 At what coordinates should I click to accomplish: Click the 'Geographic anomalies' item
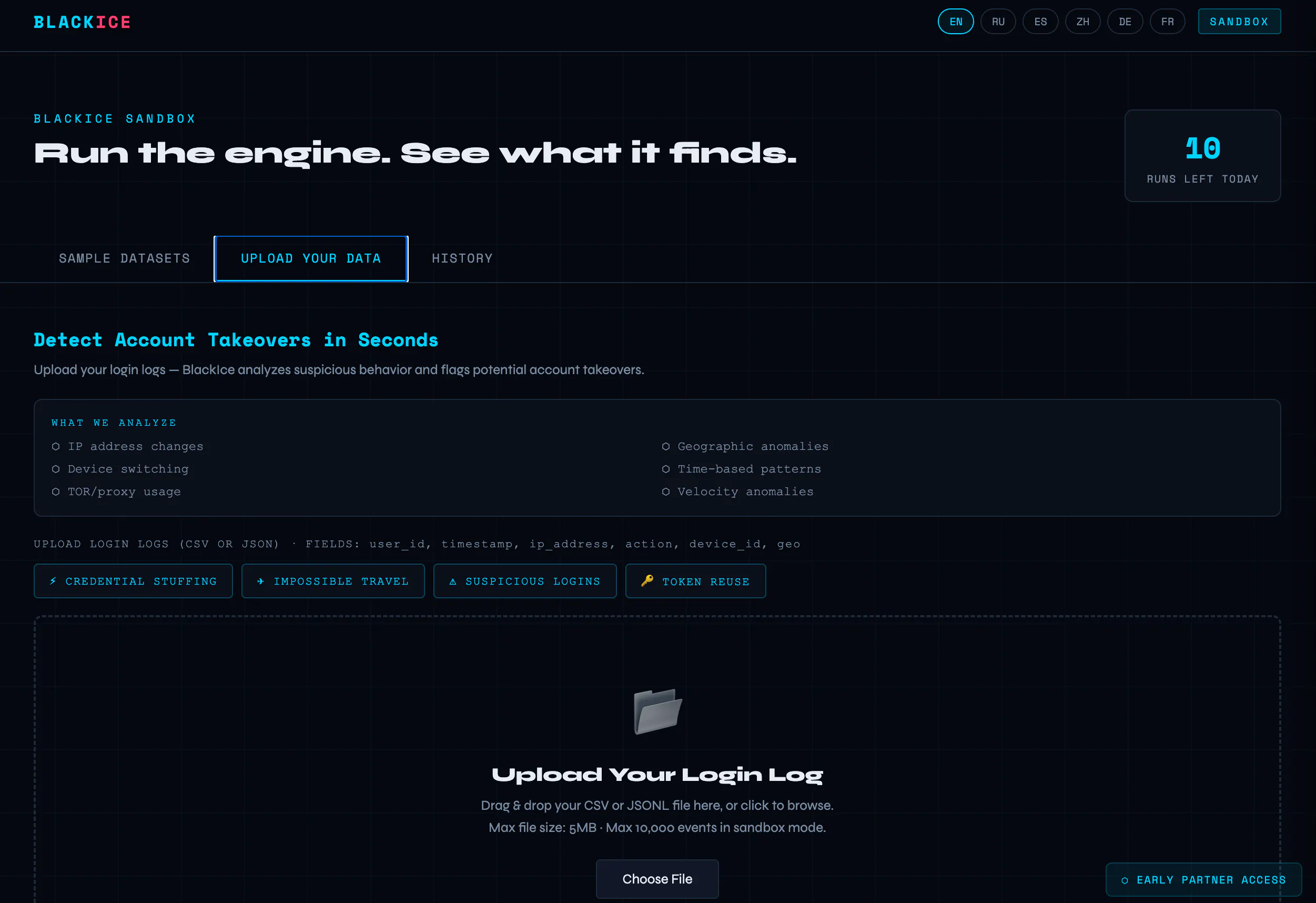point(753,446)
